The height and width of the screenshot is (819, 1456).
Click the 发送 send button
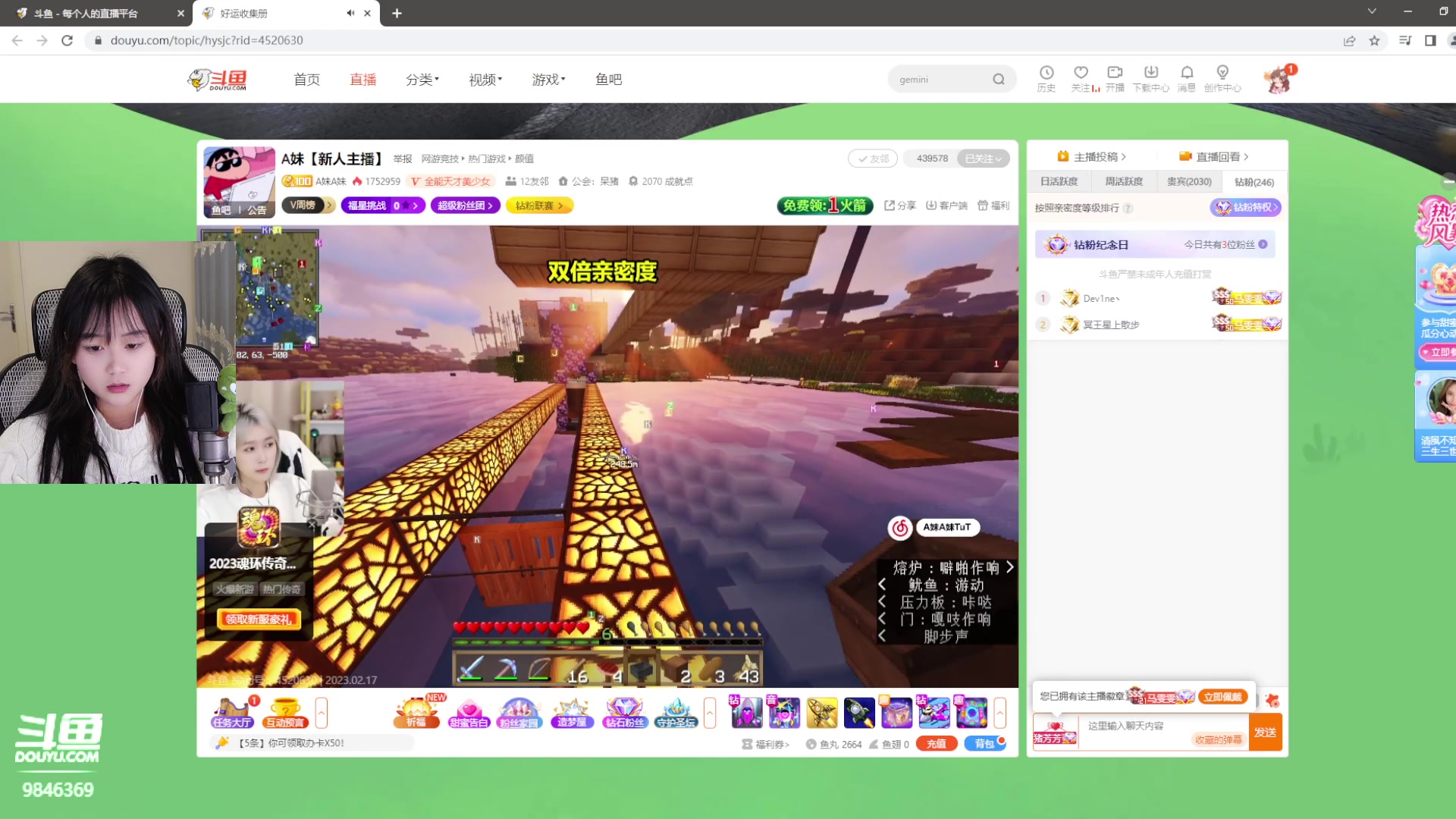[1265, 733]
